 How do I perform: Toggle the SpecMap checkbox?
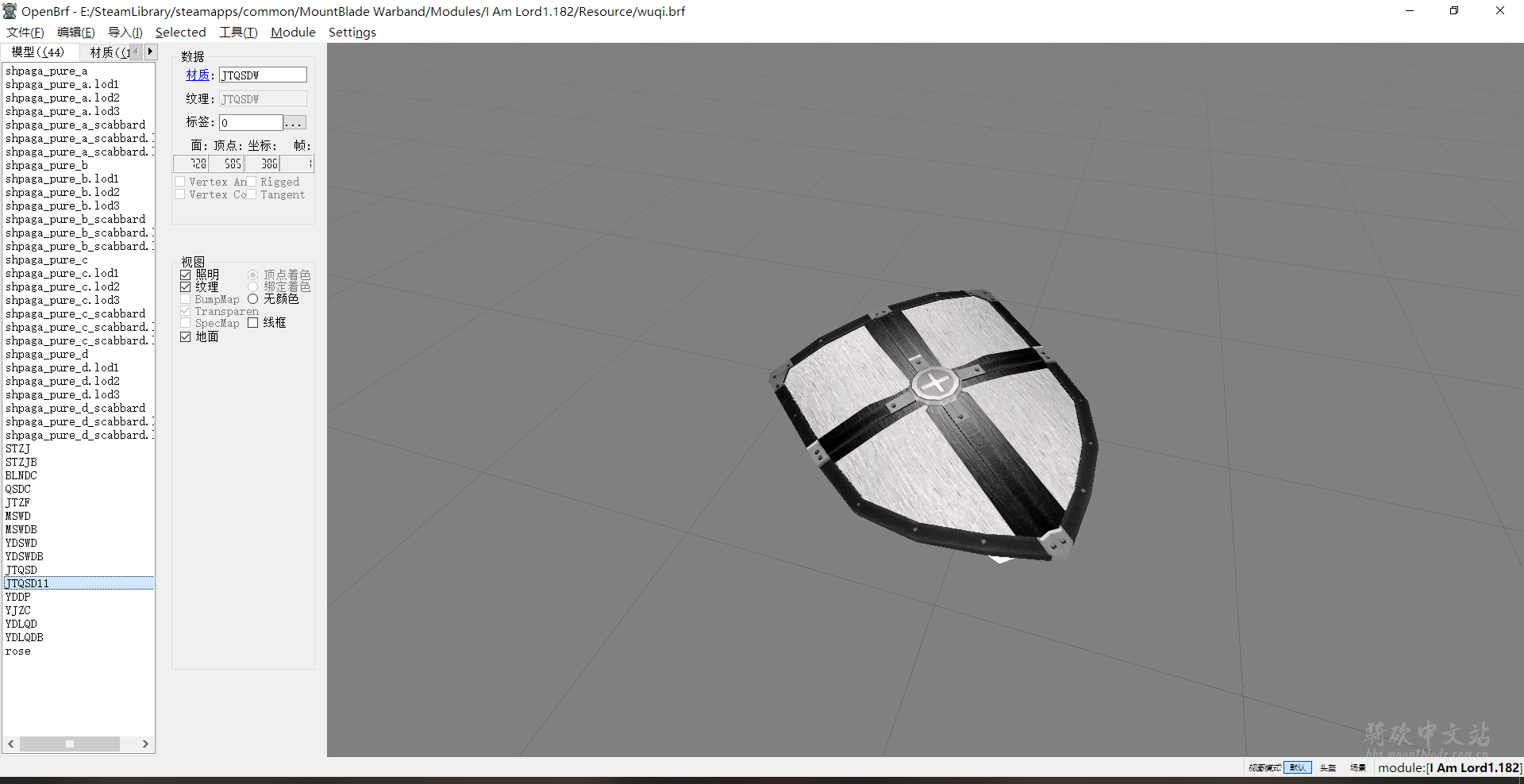186,323
